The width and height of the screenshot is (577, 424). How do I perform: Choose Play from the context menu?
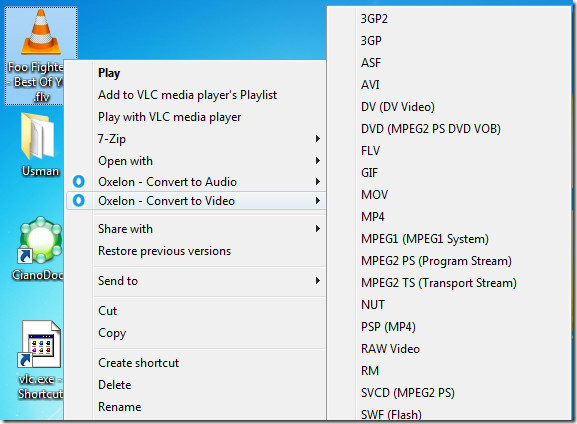coord(109,73)
